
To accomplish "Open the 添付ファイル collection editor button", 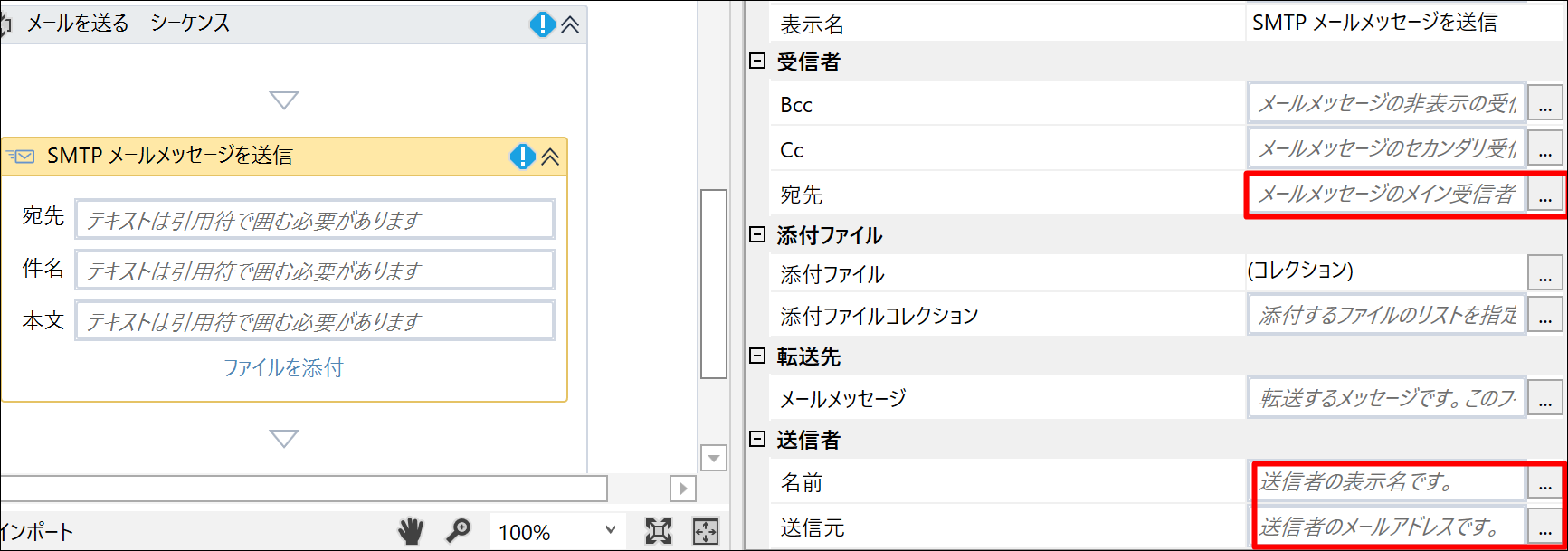I will (x=1545, y=273).
